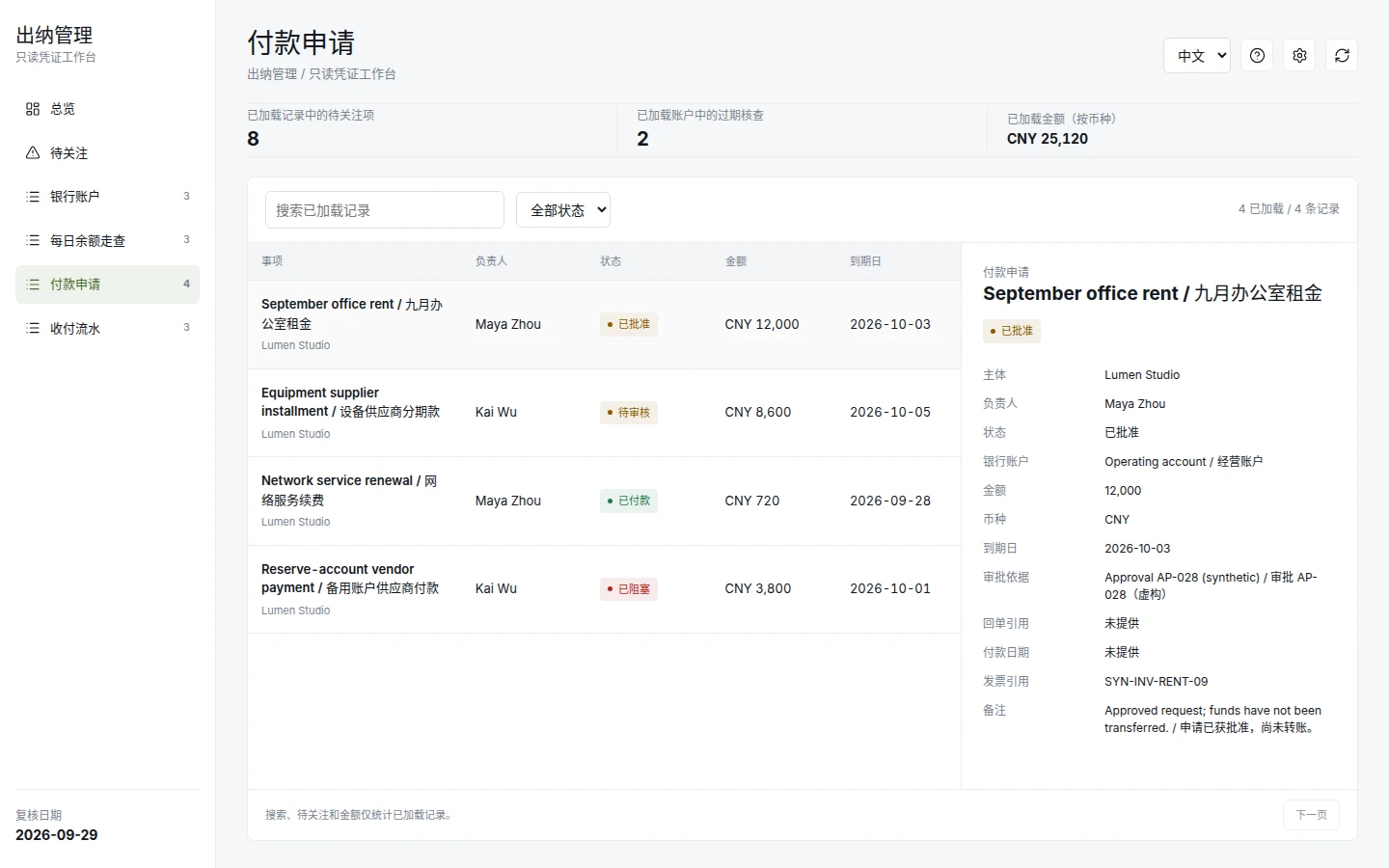Click CNY 25,120 loaded amount total

pyautogui.click(x=1048, y=139)
